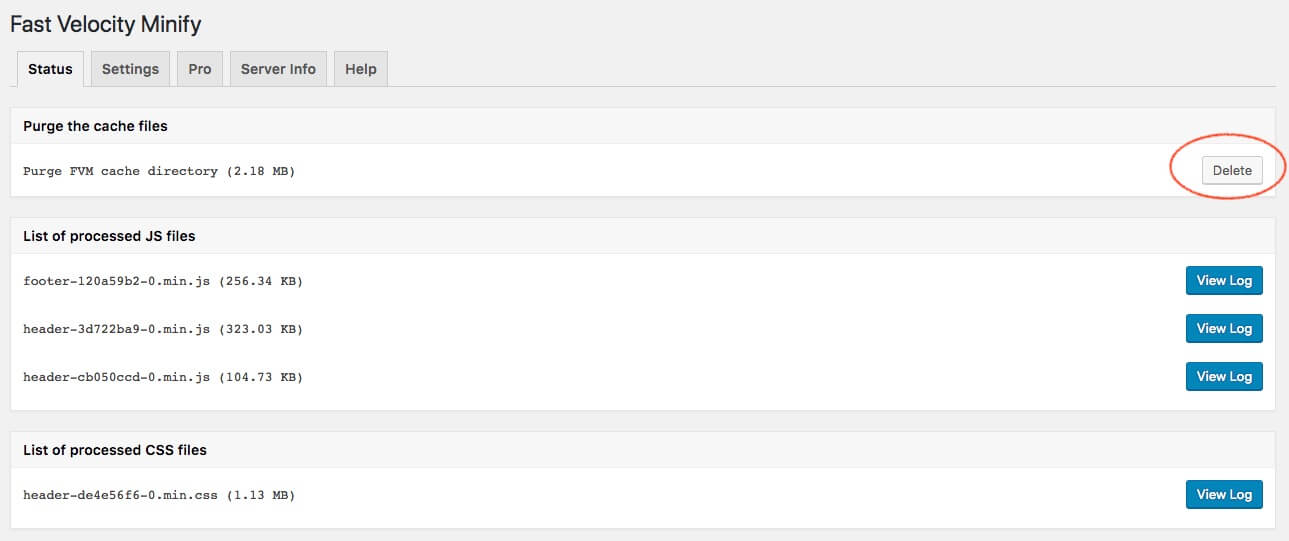The height and width of the screenshot is (541, 1289).
Task: Click View Log beside header-cb050ccd-0.min.js
Action: coord(1224,377)
